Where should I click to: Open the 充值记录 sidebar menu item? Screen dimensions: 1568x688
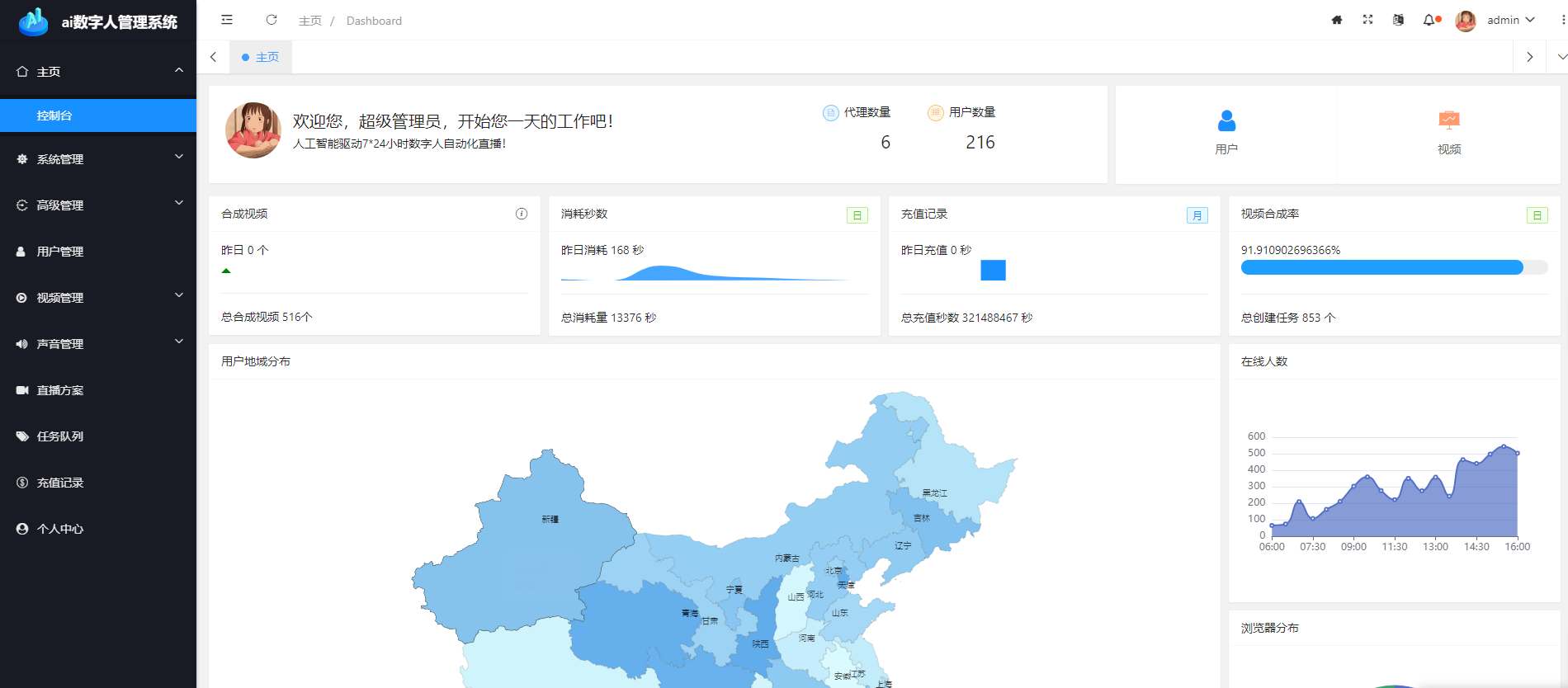coord(98,483)
